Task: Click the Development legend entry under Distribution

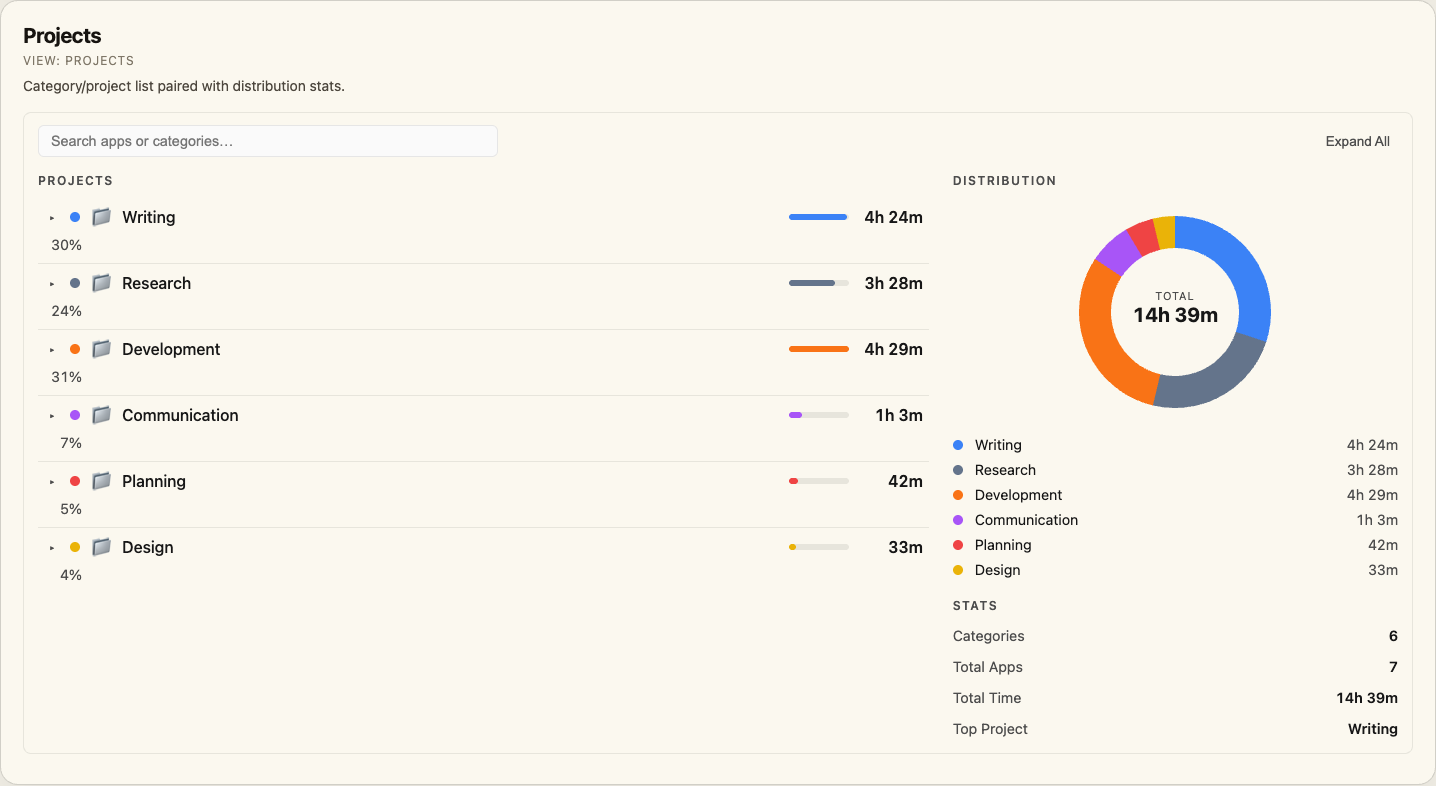Action: pyautogui.click(x=1175, y=495)
